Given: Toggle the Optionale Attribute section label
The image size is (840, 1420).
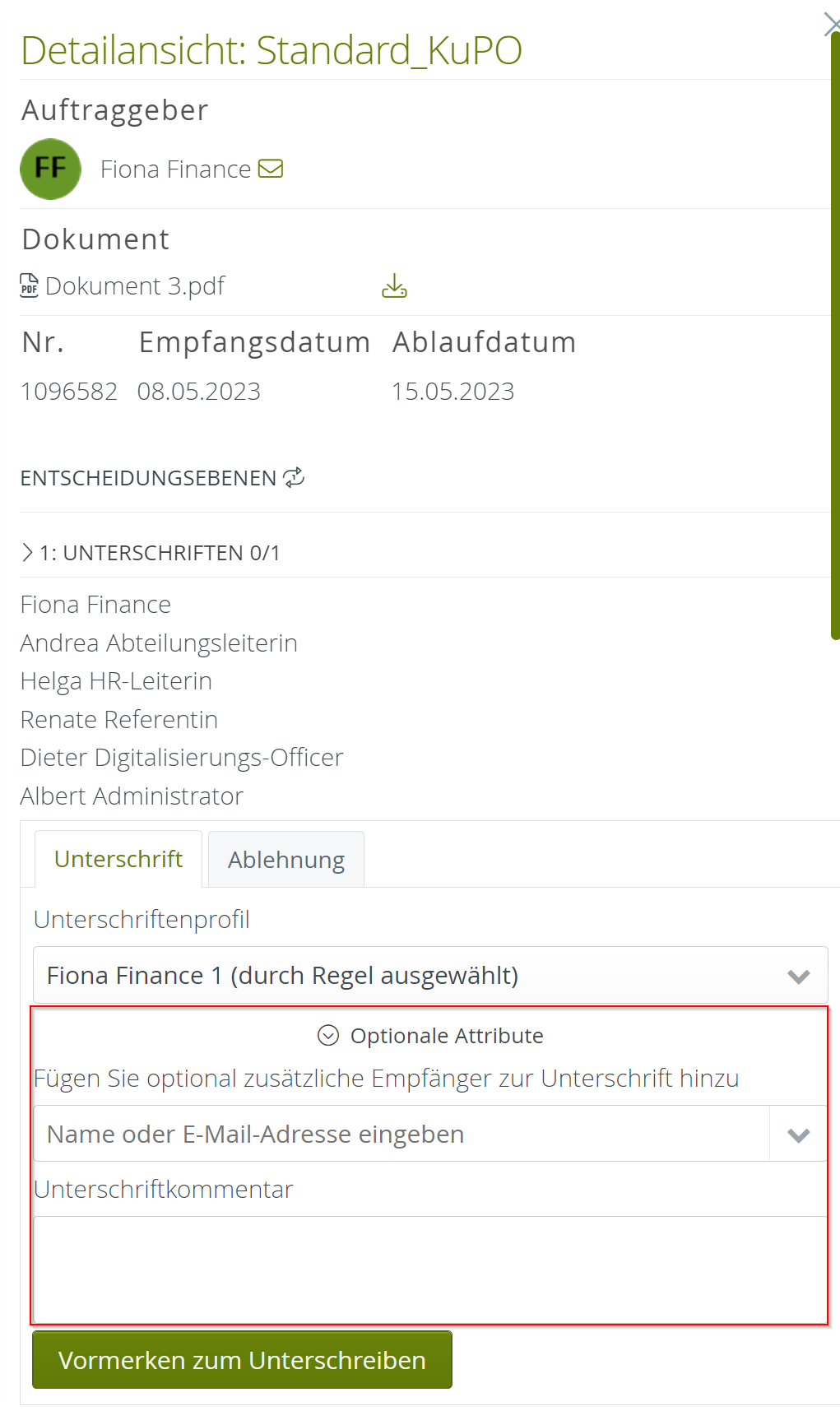Looking at the screenshot, I should click(x=447, y=1036).
